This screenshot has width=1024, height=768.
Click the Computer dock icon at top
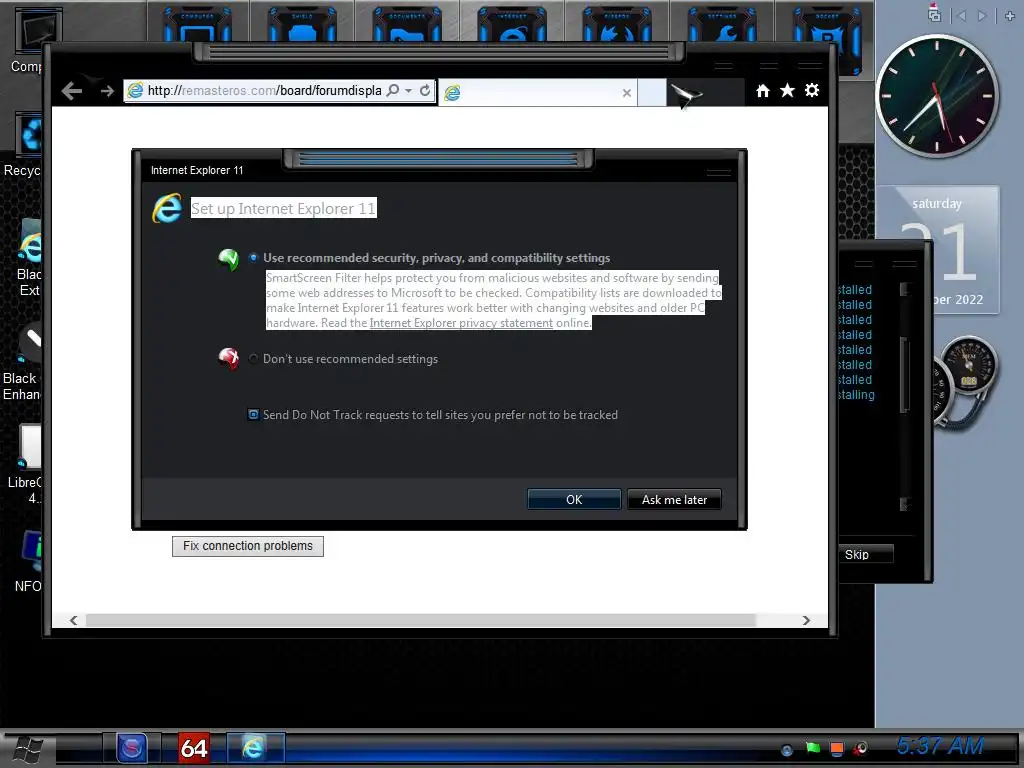[197, 26]
